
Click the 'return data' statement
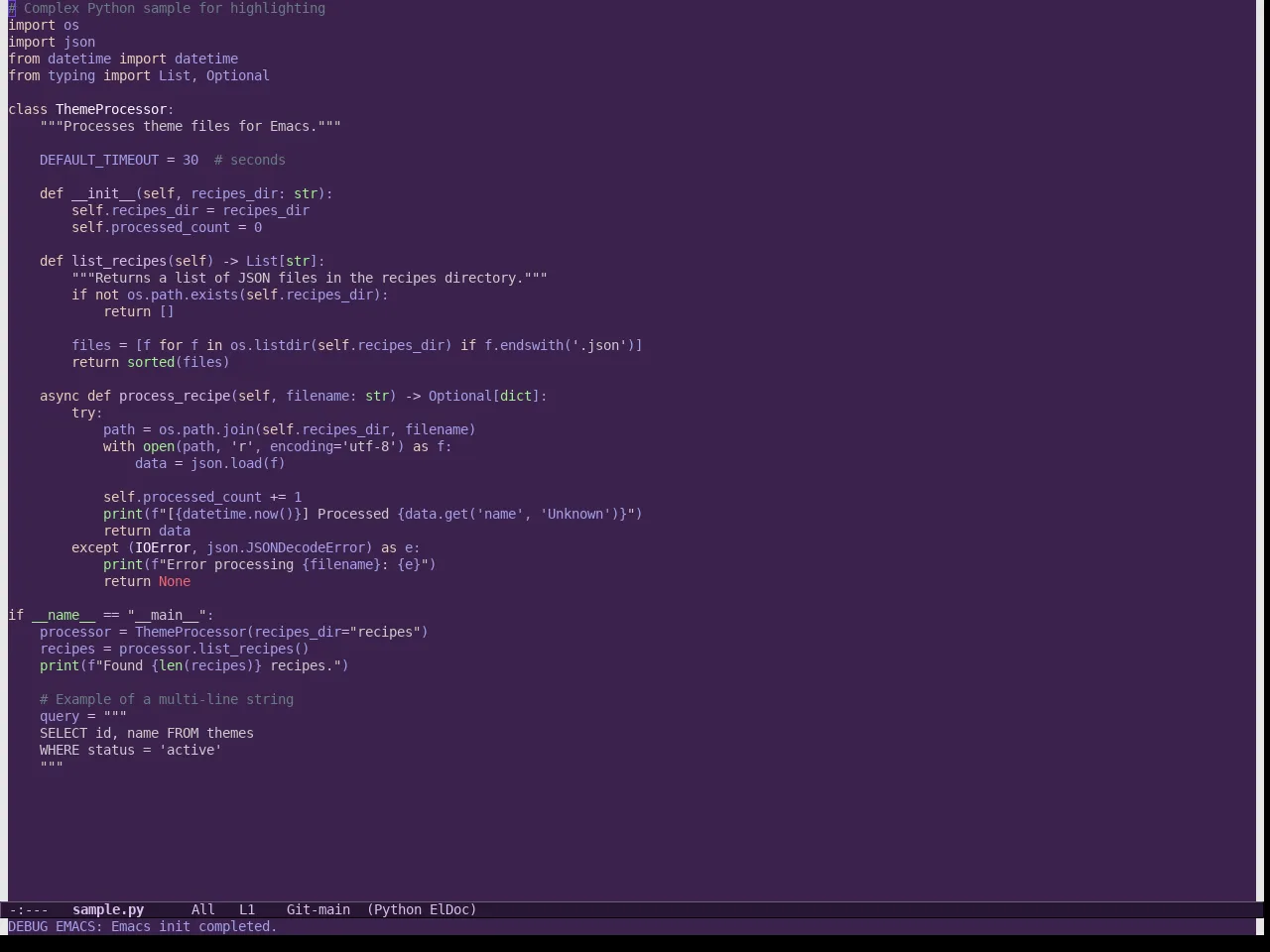[147, 531]
